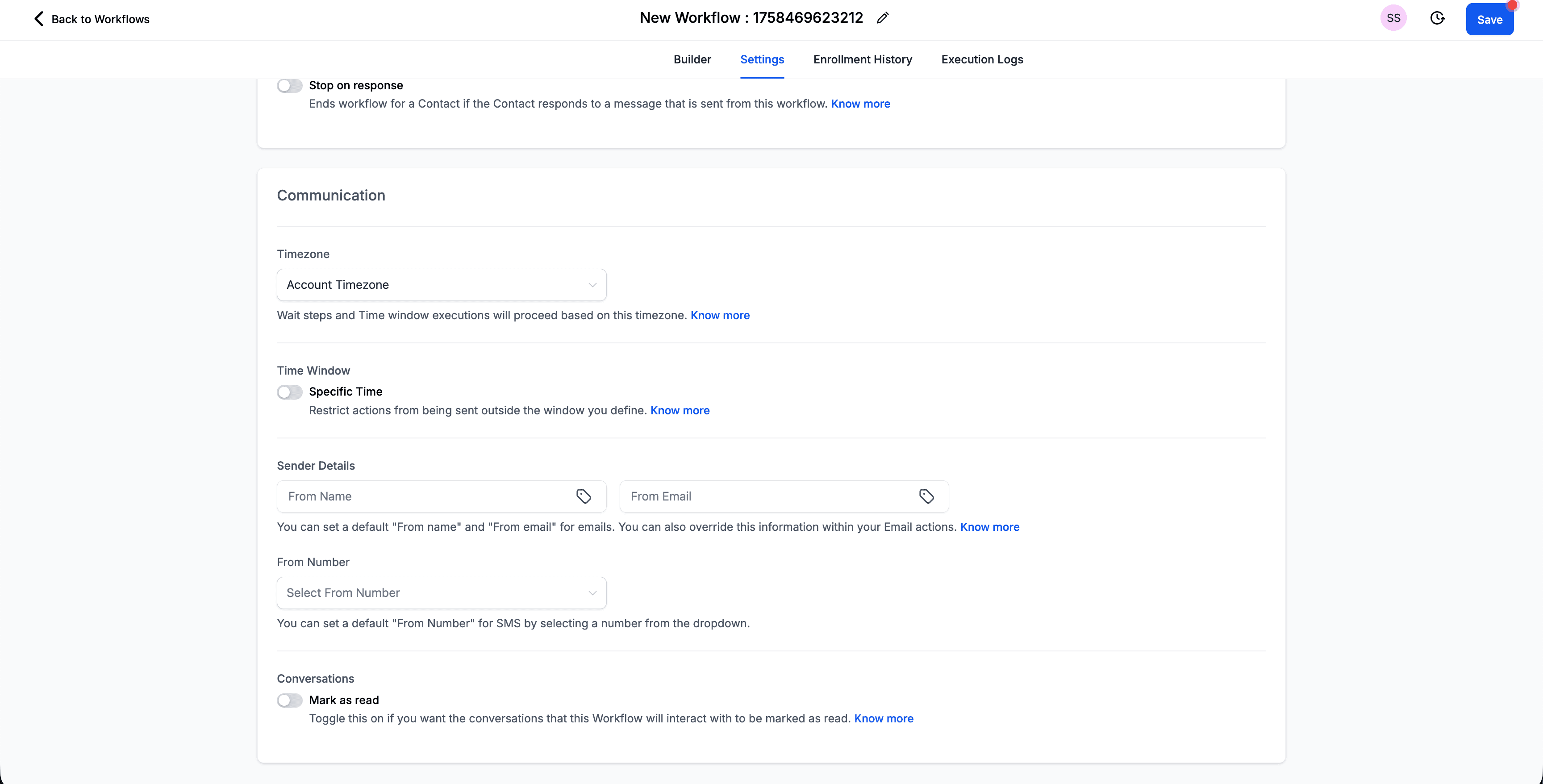Turn on Specific Time for the Time Window
The width and height of the screenshot is (1543, 784).
click(289, 392)
